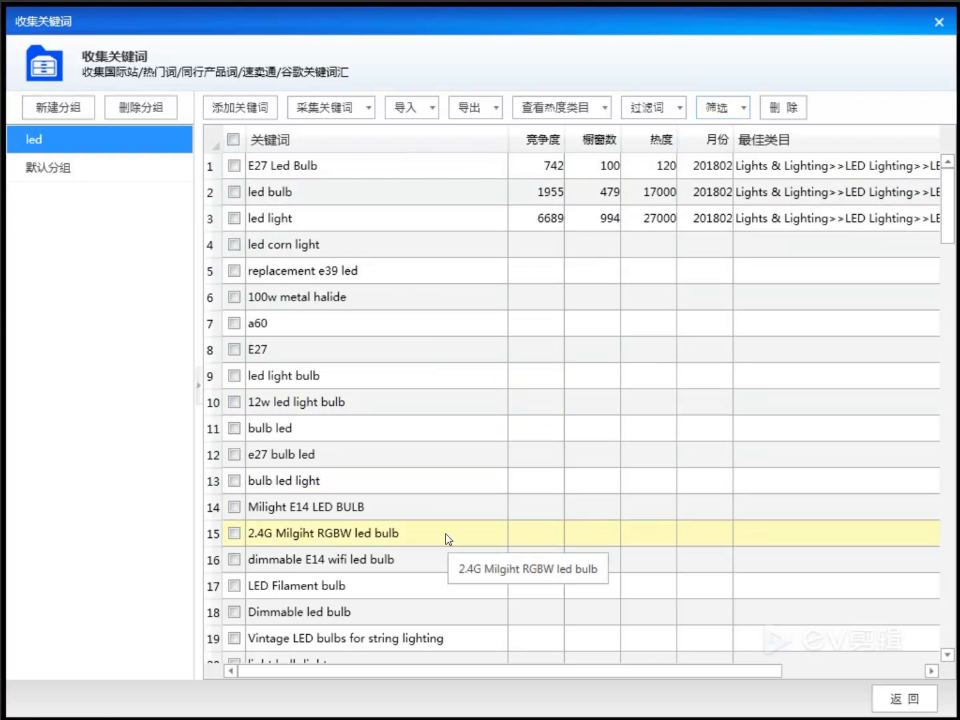
Task: Sort by 月份 column header
Action: click(x=705, y=140)
